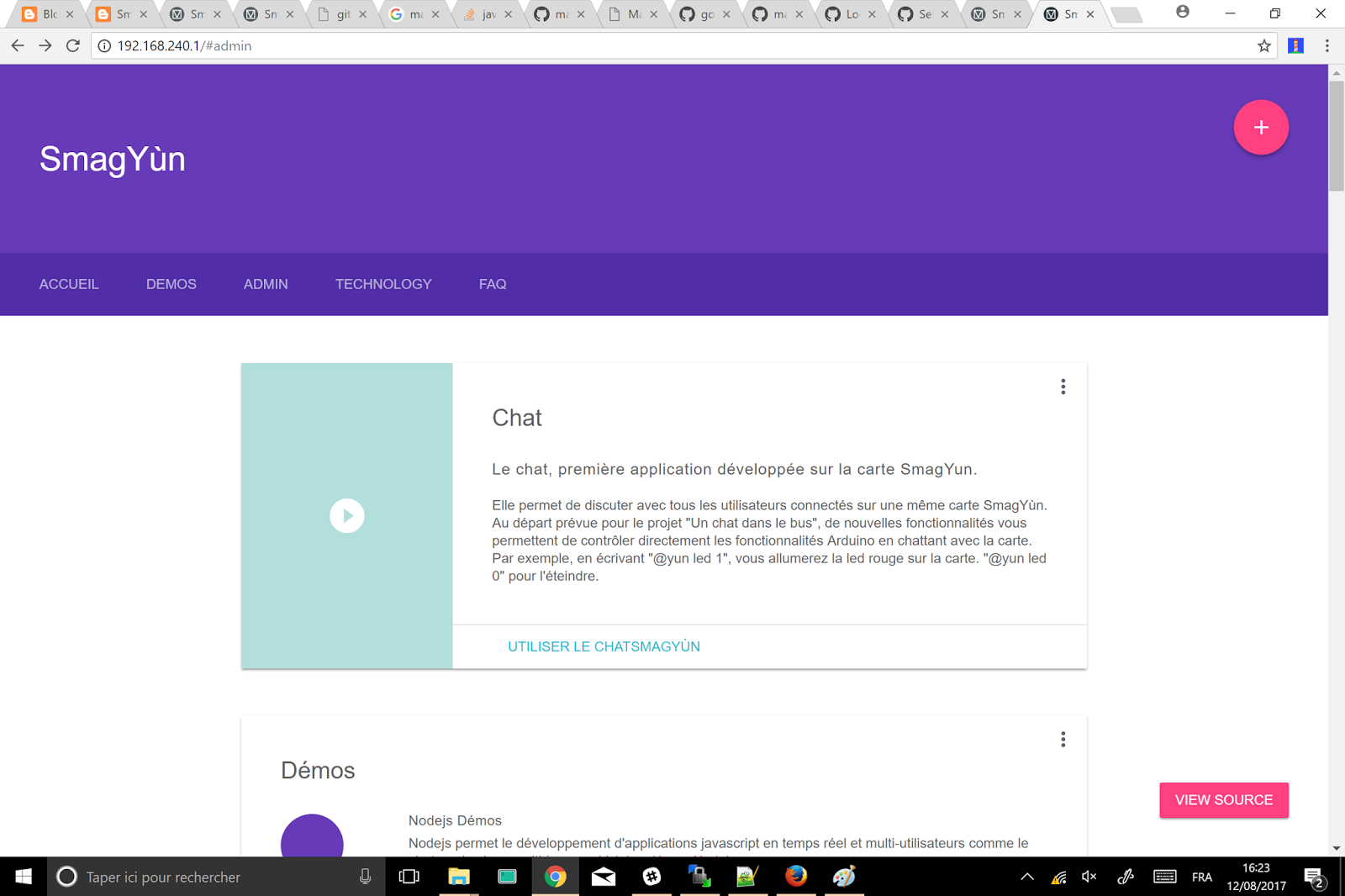Reload the current page

73,46
